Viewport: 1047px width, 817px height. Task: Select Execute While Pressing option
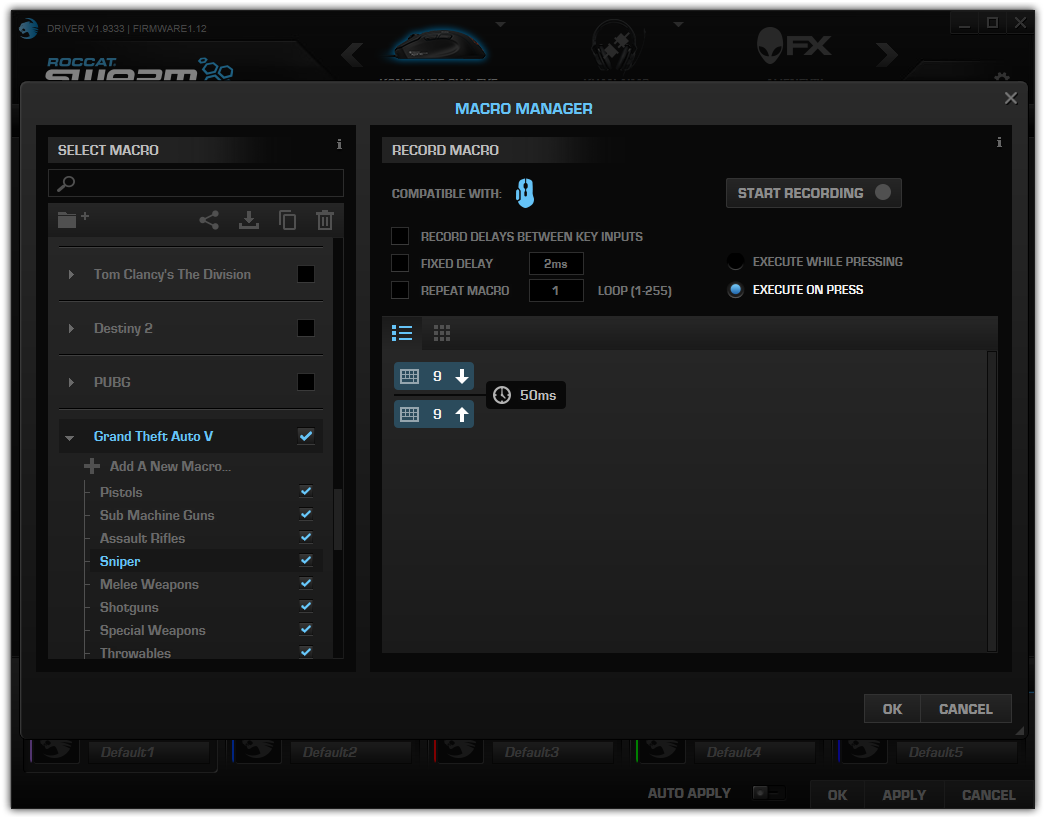coord(735,262)
